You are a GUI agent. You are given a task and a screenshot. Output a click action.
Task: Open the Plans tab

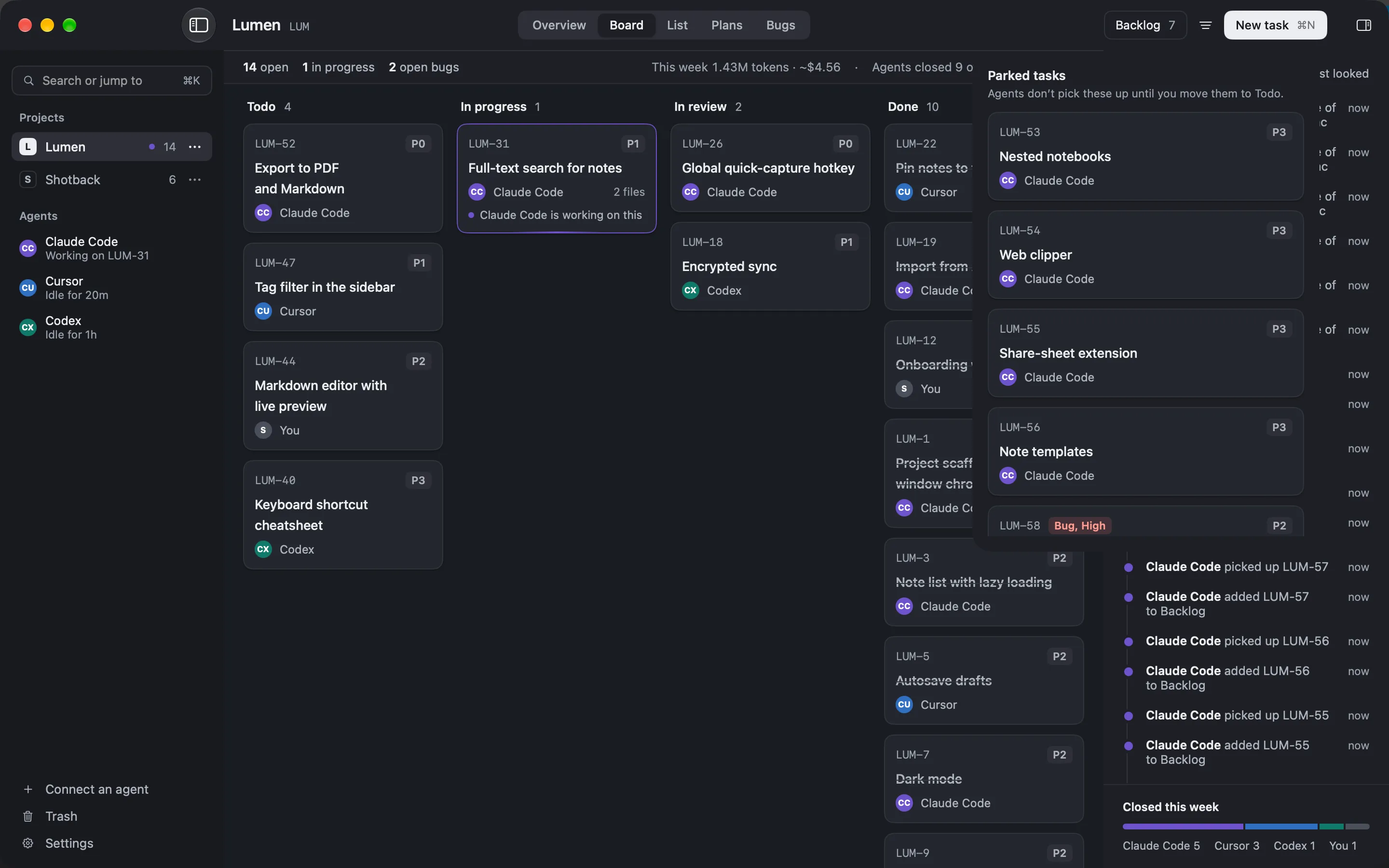(x=727, y=25)
